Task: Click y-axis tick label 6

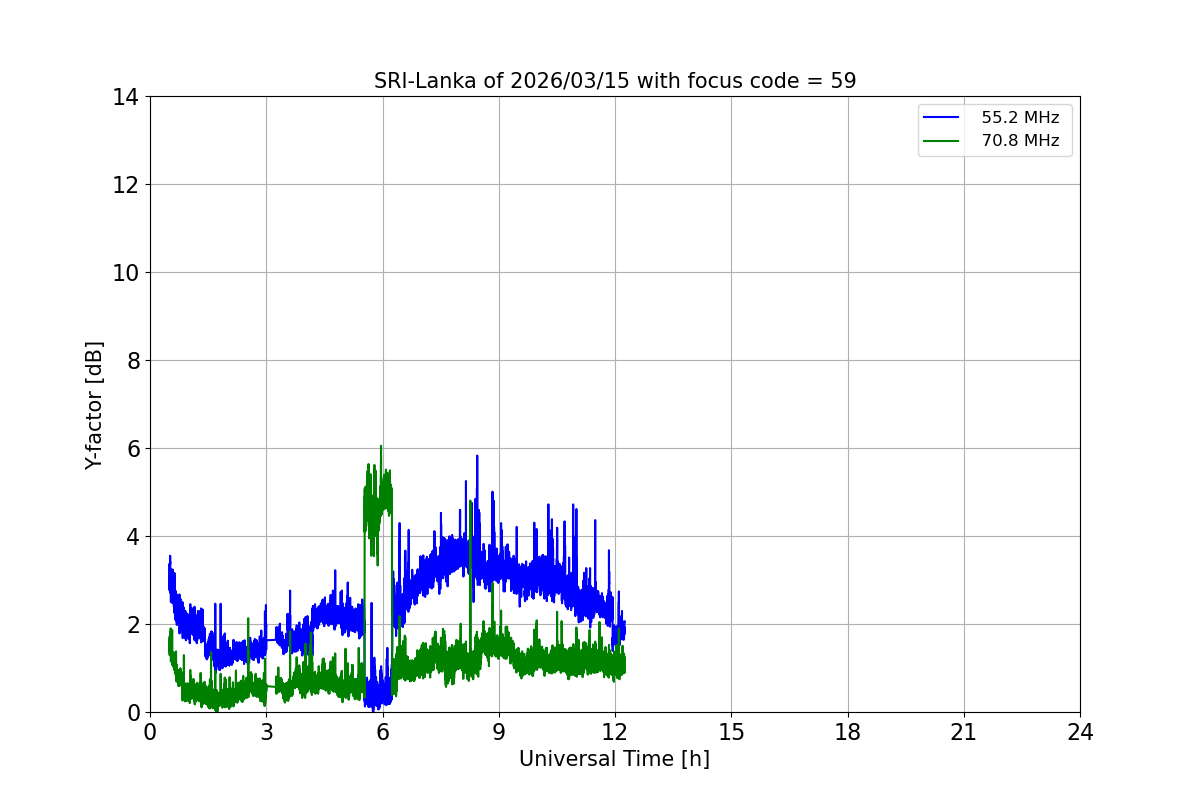Action: (131, 449)
